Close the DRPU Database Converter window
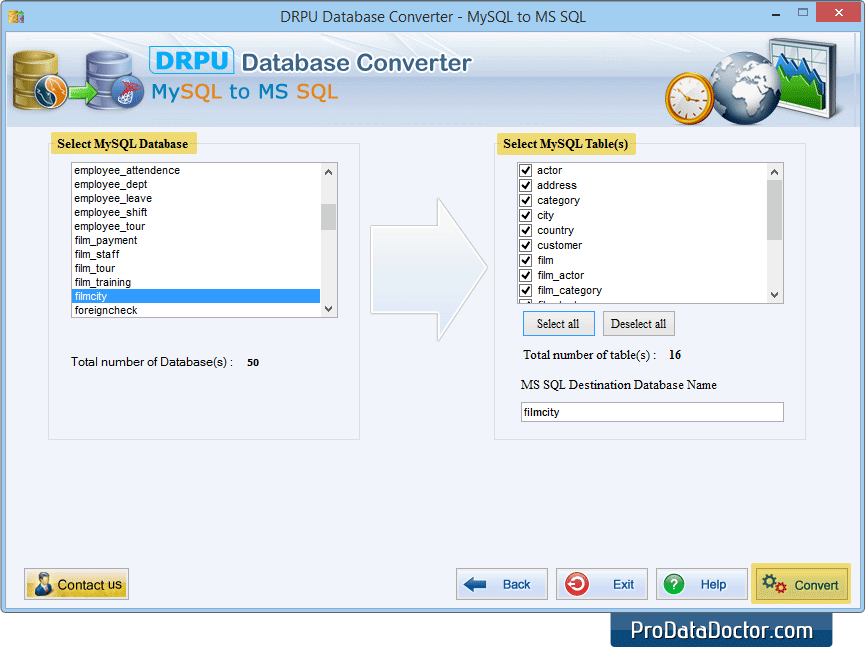 tap(838, 13)
